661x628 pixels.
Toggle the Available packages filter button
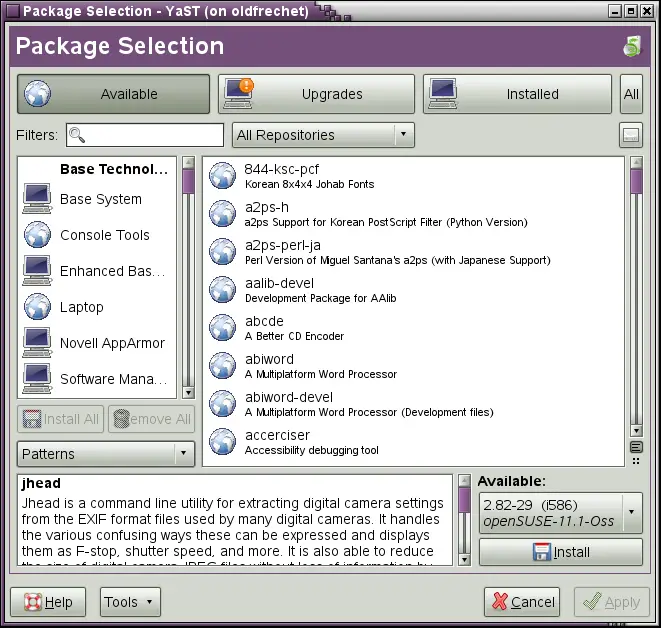click(x=113, y=94)
